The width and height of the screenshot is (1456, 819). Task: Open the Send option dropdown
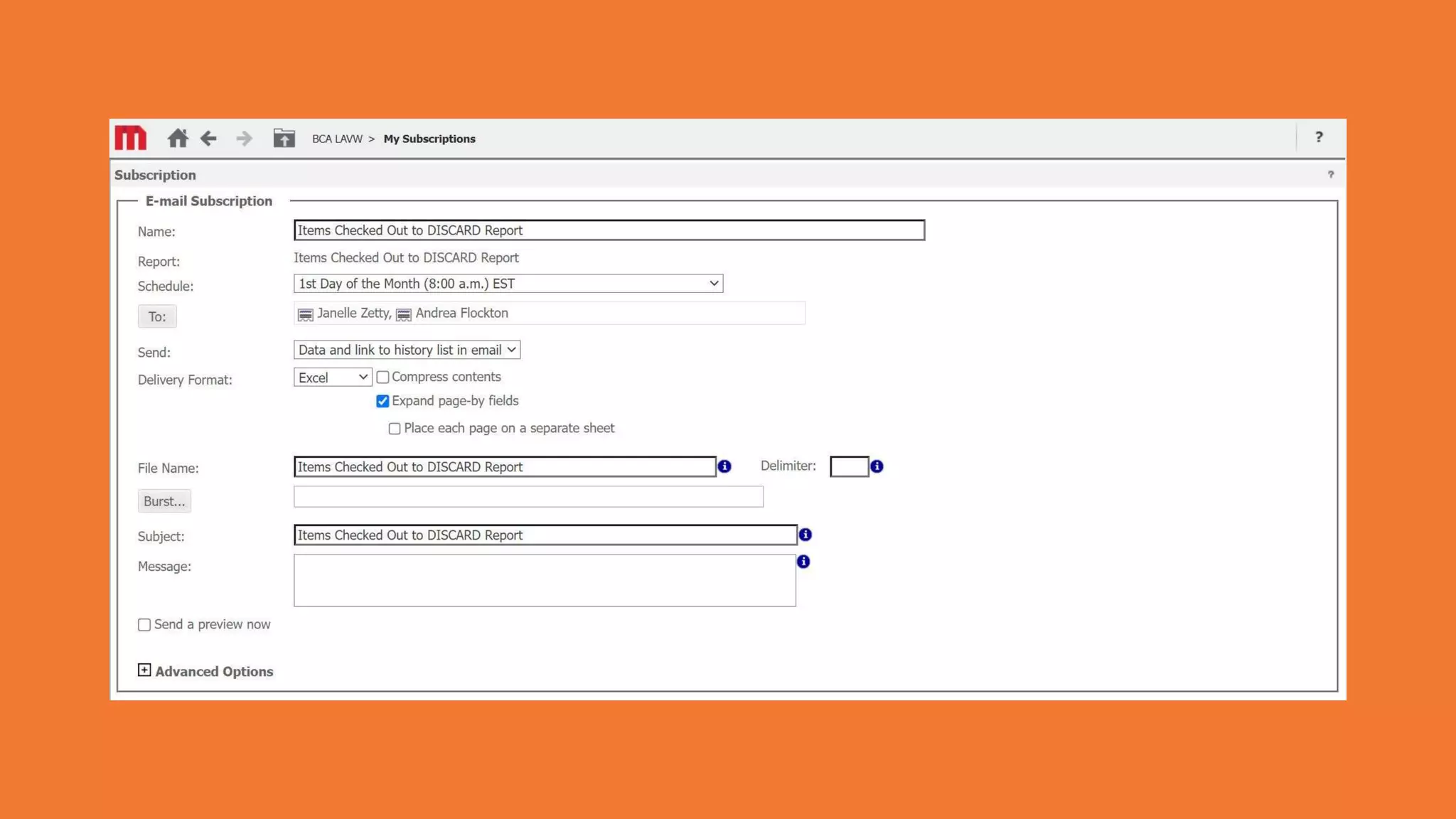click(x=407, y=350)
